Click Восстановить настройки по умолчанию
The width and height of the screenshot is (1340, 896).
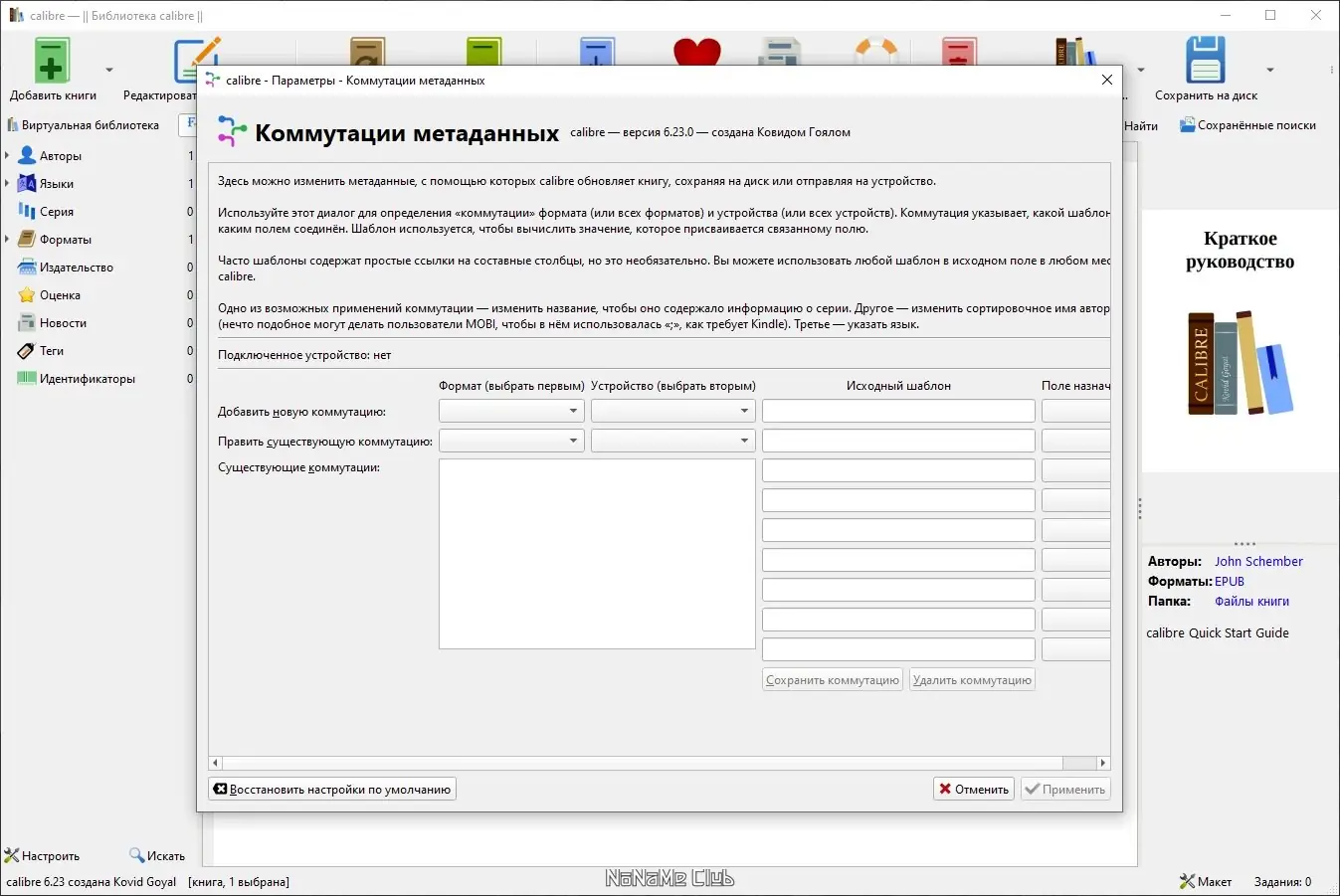pos(332,790)
